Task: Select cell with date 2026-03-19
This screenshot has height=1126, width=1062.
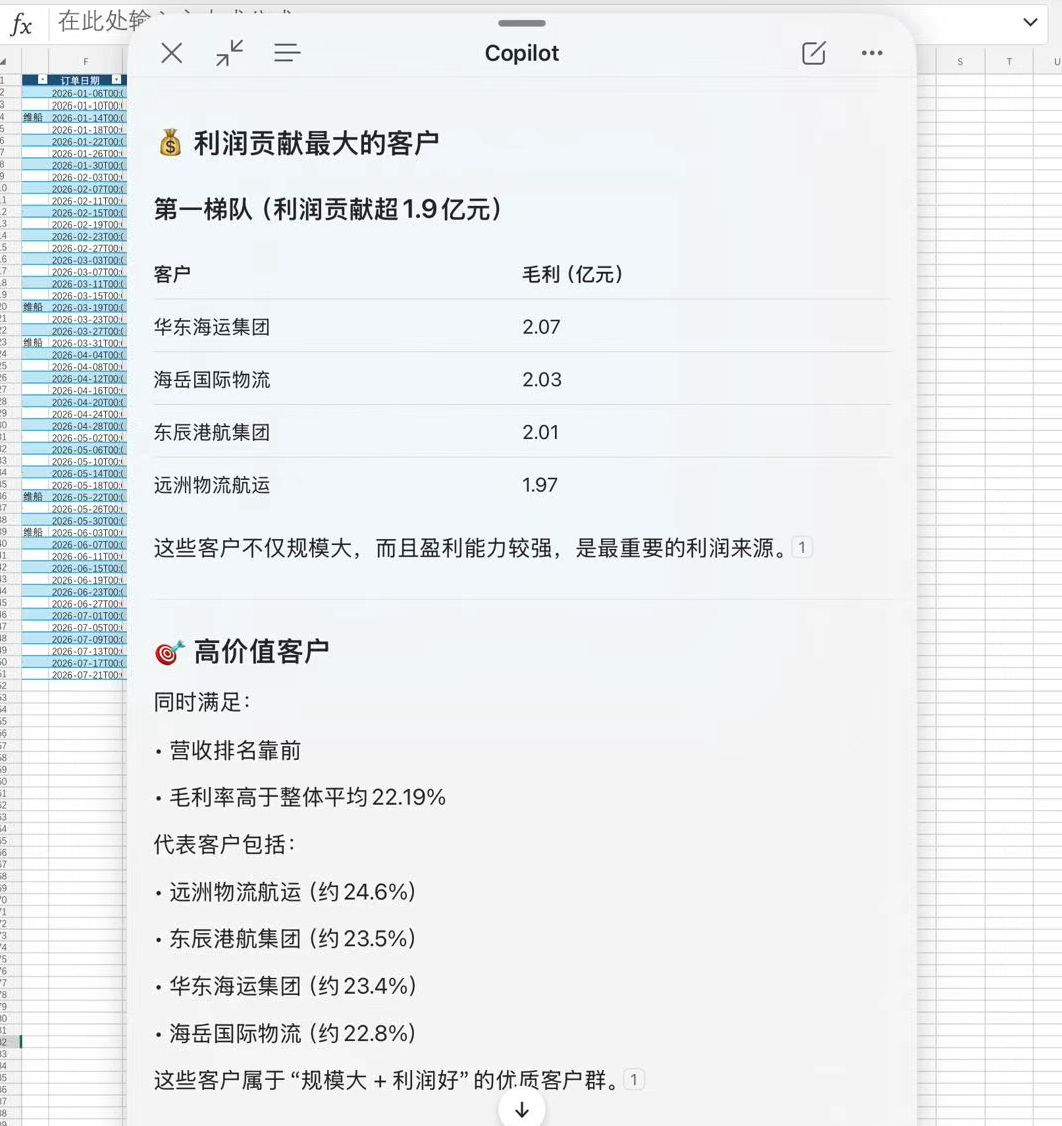Action: click(x=88, y=307)
